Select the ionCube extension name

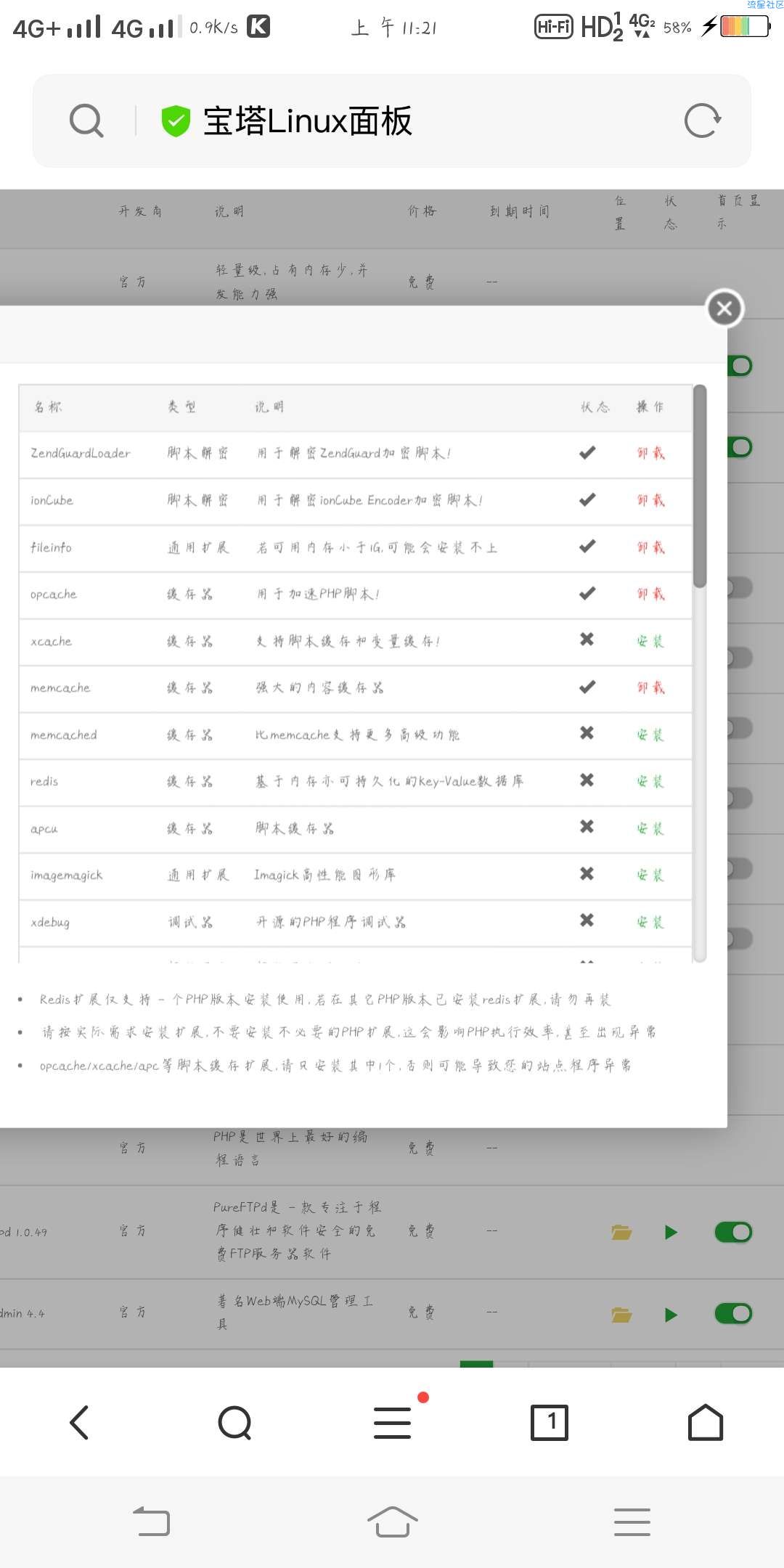tap(52, 500)
